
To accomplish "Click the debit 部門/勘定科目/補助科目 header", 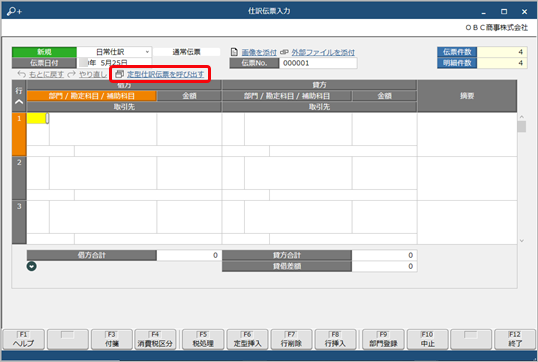I will click(92, 96).
